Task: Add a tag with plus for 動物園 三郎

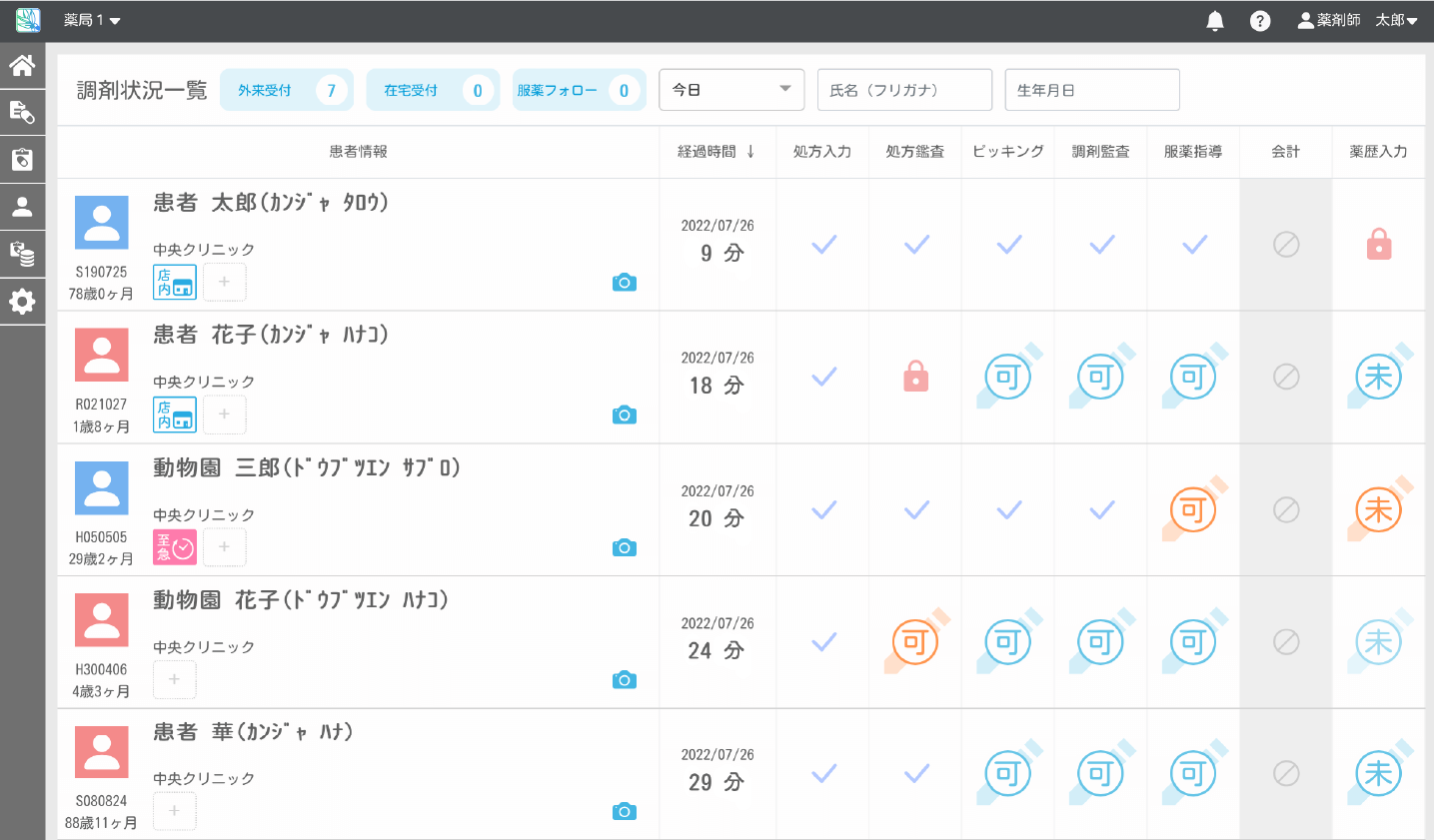Action: pyautogui.click(x=225, y=547)
